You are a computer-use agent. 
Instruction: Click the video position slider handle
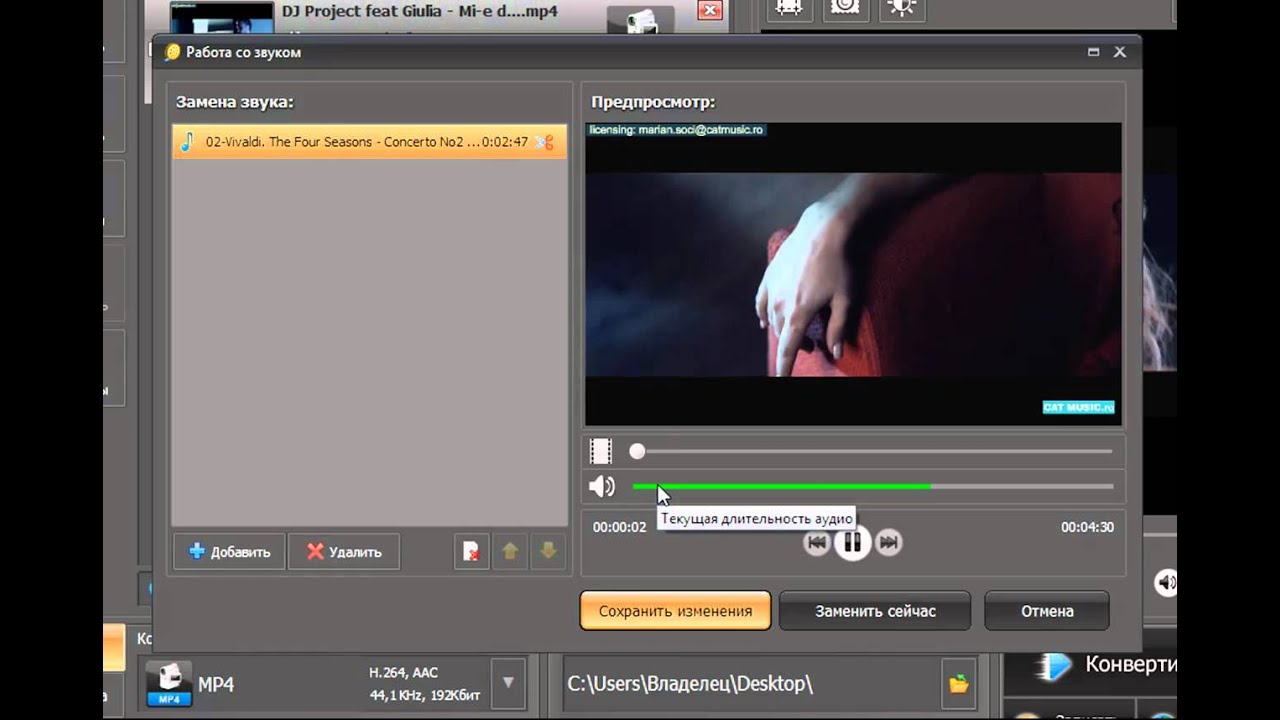click(x=637, y=452)
